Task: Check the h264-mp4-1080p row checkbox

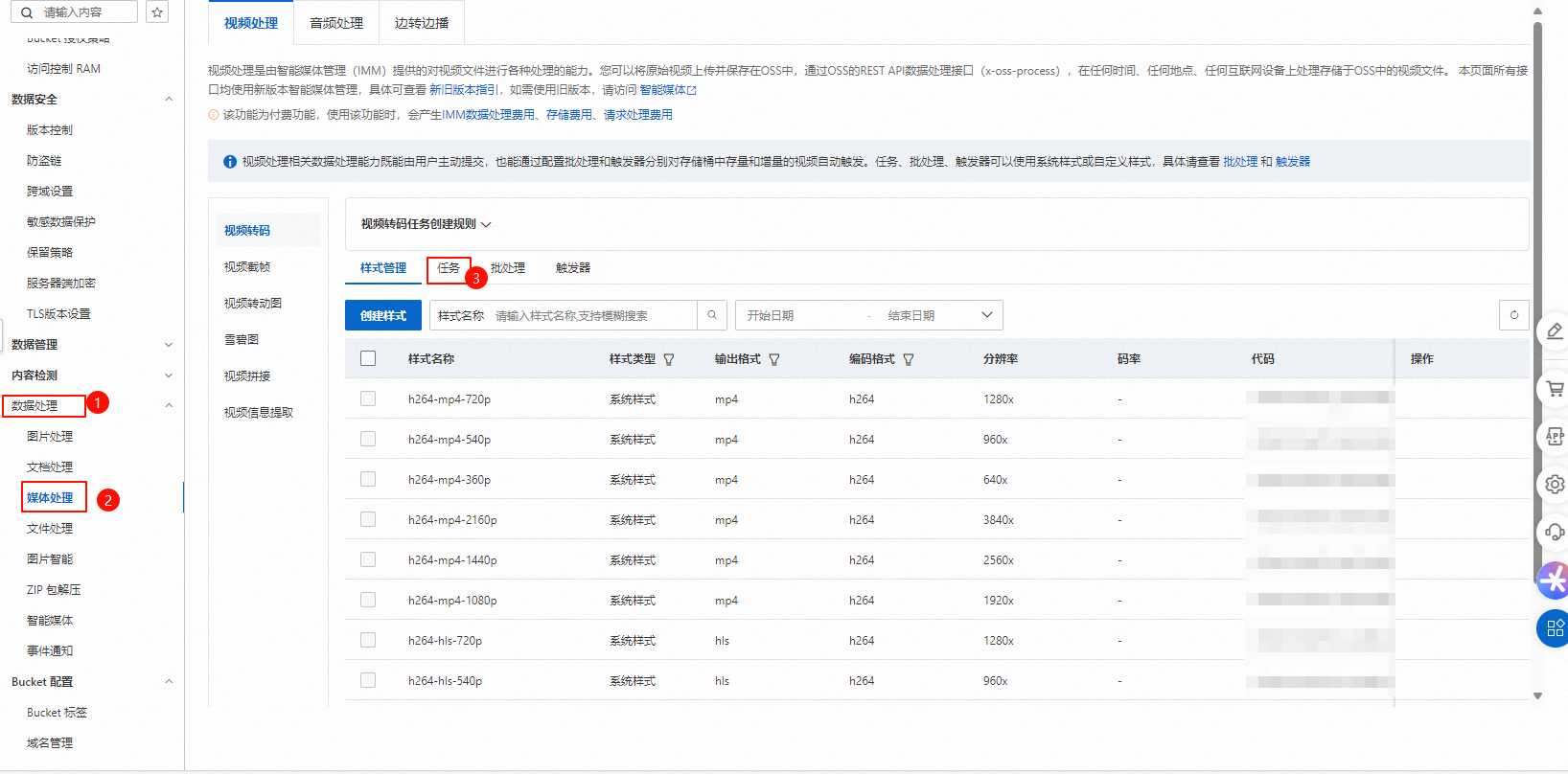Action: [368, 600]
